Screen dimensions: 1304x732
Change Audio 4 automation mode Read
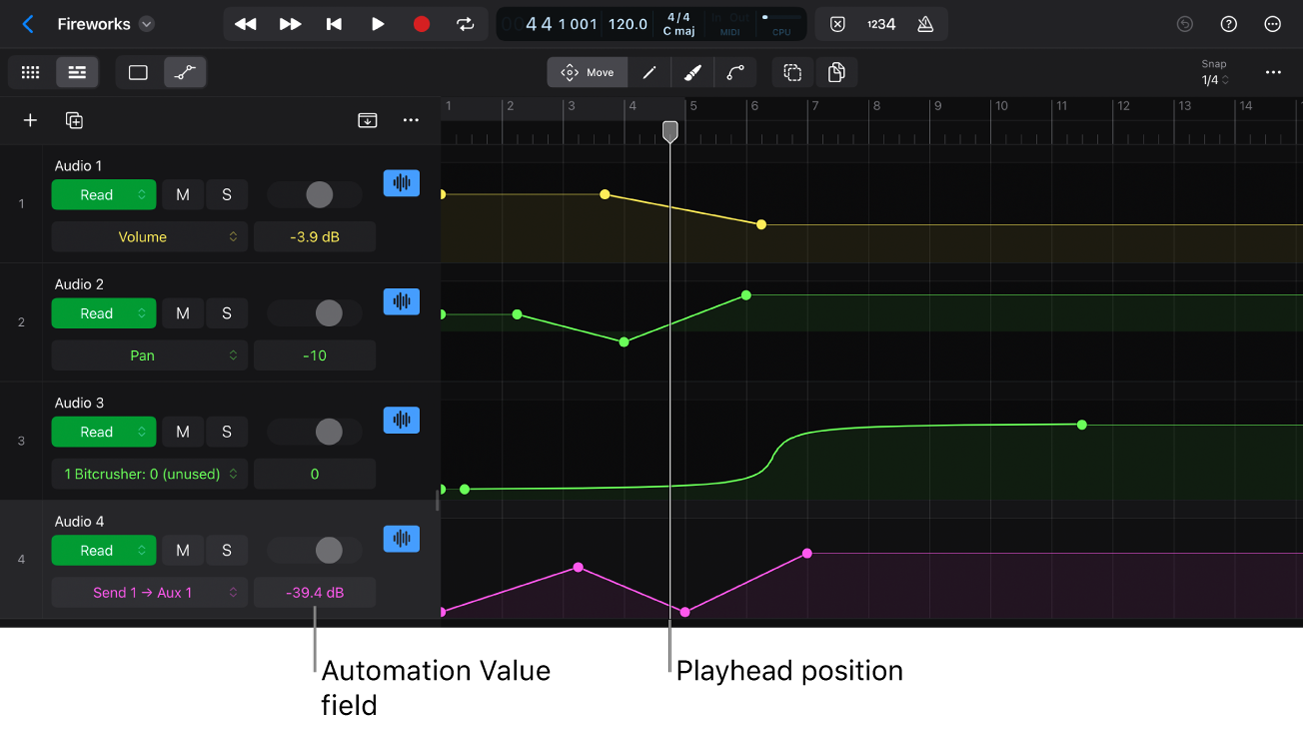click(x=104, y=550)
